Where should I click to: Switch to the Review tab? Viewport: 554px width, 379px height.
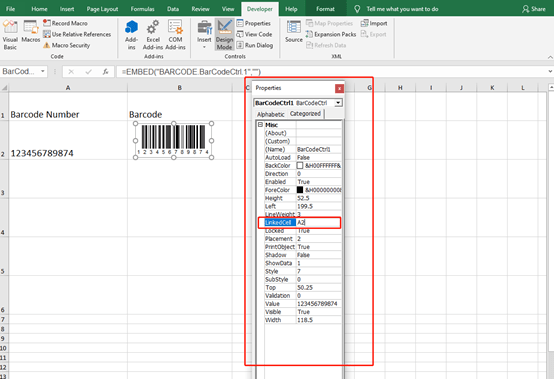click(x=200, y=9)
